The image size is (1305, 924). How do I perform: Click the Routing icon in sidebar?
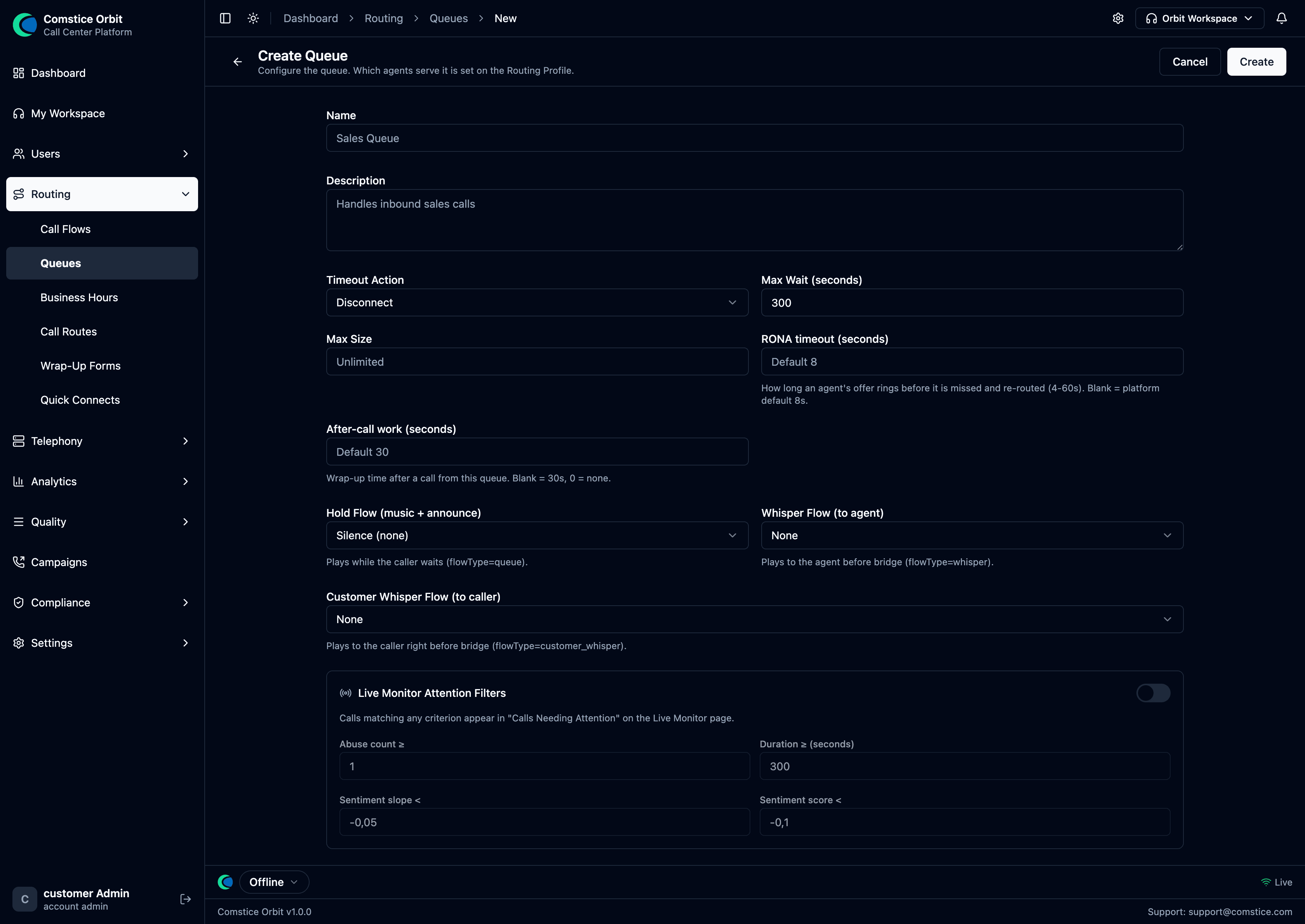point(19,194)
